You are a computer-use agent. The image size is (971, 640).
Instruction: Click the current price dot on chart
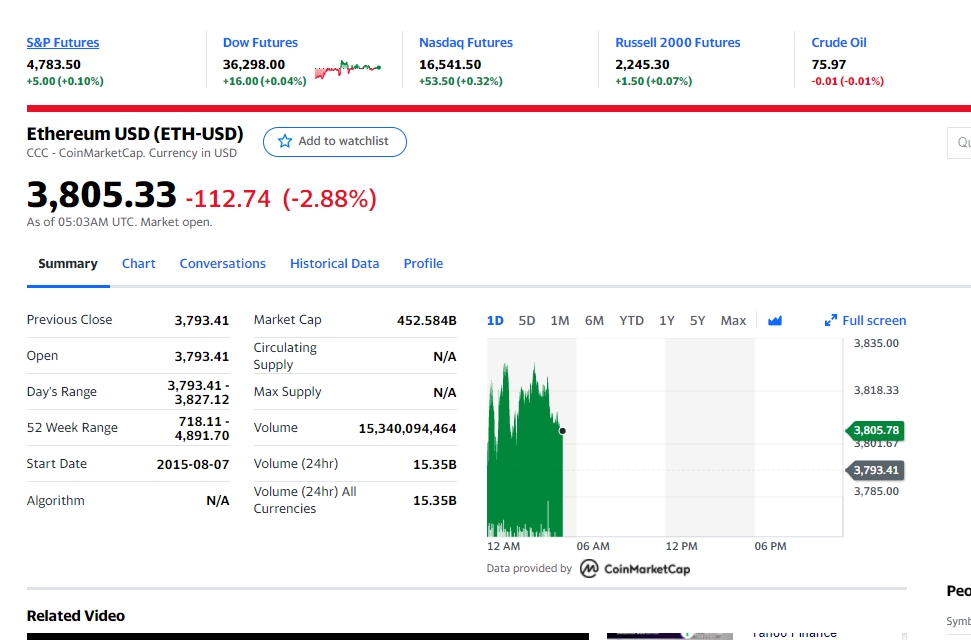click(x=562, y=431)
